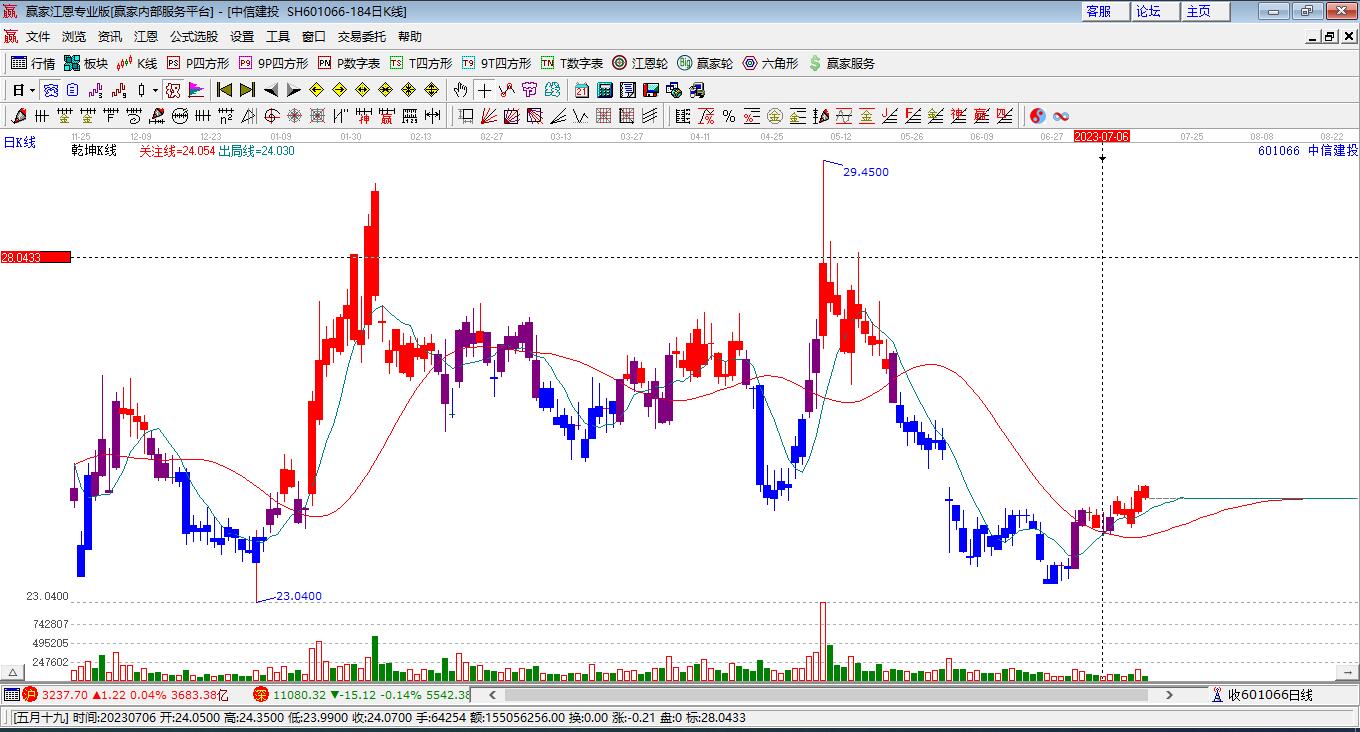Select the hand pan tool

click(460, 90)
